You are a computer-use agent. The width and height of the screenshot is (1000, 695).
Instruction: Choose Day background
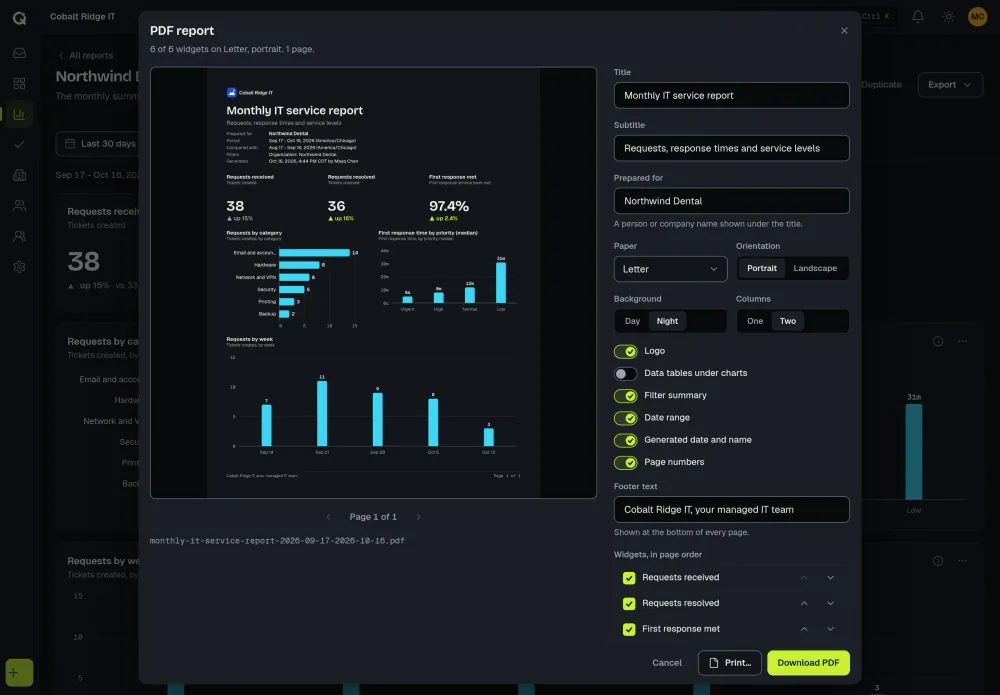[x=632, y=321]
